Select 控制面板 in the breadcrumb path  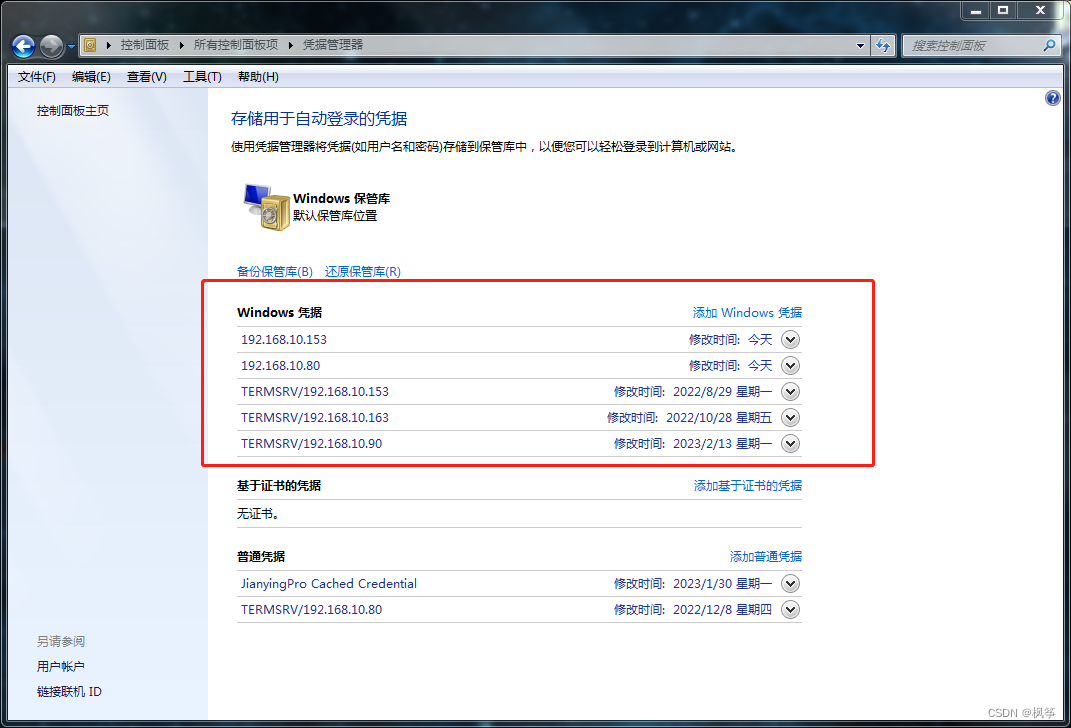[145, 45]
